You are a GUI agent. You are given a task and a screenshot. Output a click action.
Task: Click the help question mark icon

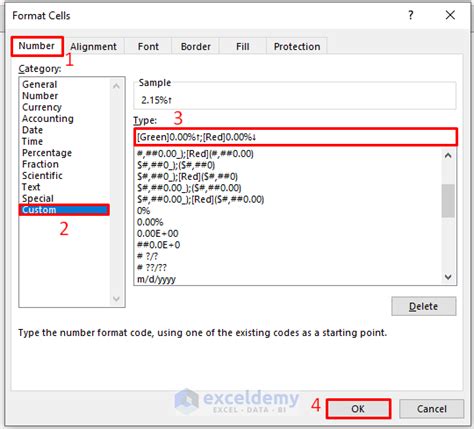coord(411,15)
